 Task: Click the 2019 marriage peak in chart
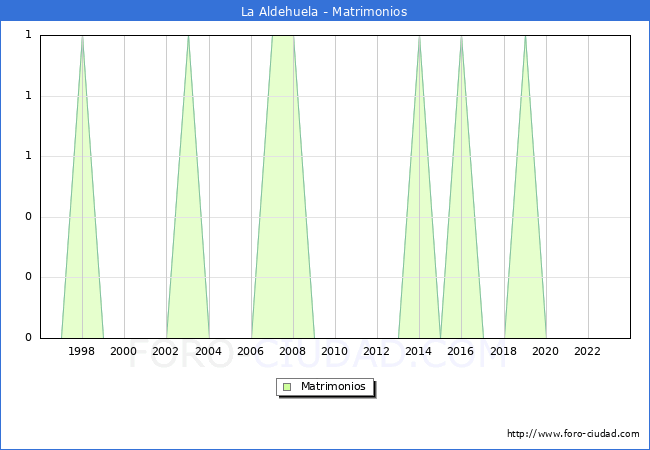(525, 186)
